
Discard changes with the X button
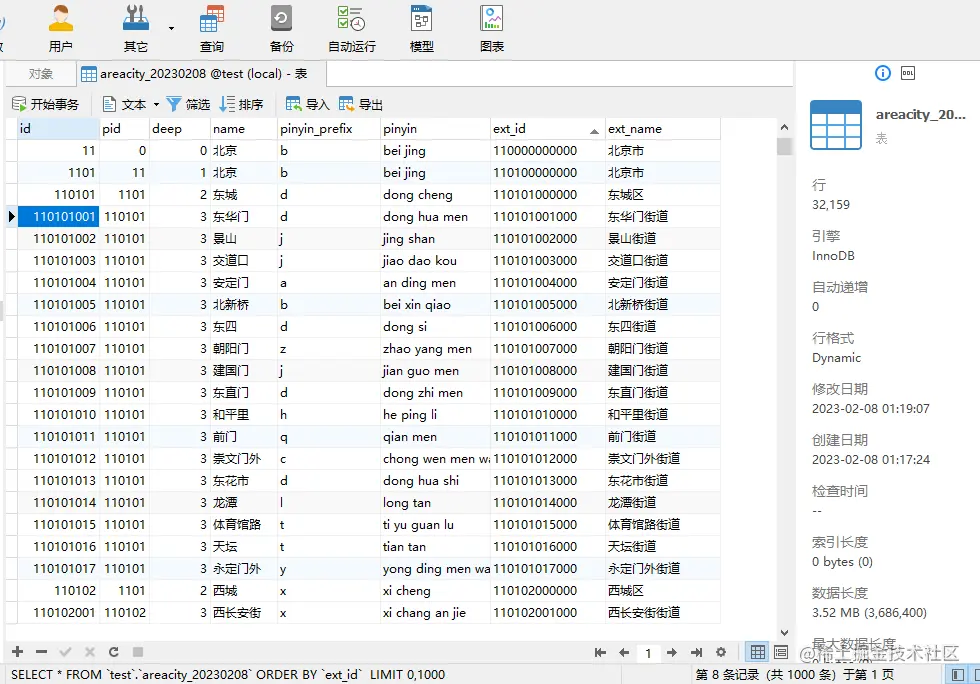click(x=89, y=652)
